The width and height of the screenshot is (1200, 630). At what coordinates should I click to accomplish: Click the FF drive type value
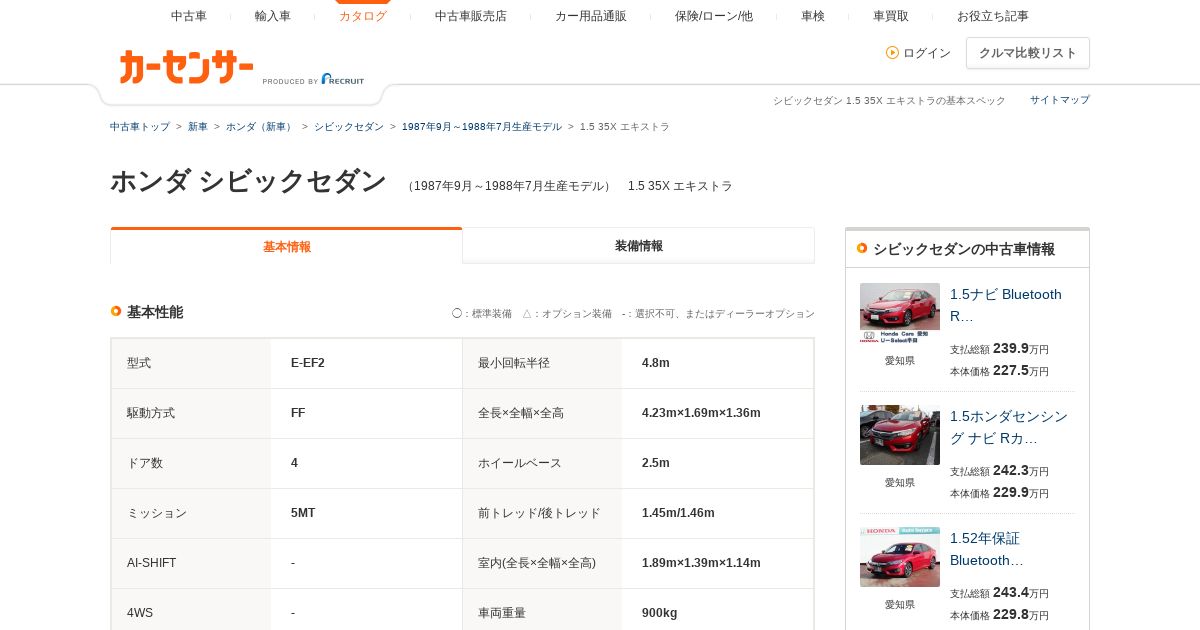(298, 413)
